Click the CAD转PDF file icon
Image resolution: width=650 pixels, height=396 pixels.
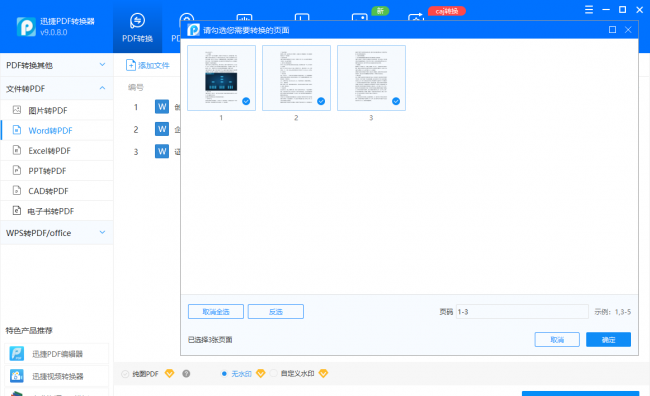tap(17, 191)
